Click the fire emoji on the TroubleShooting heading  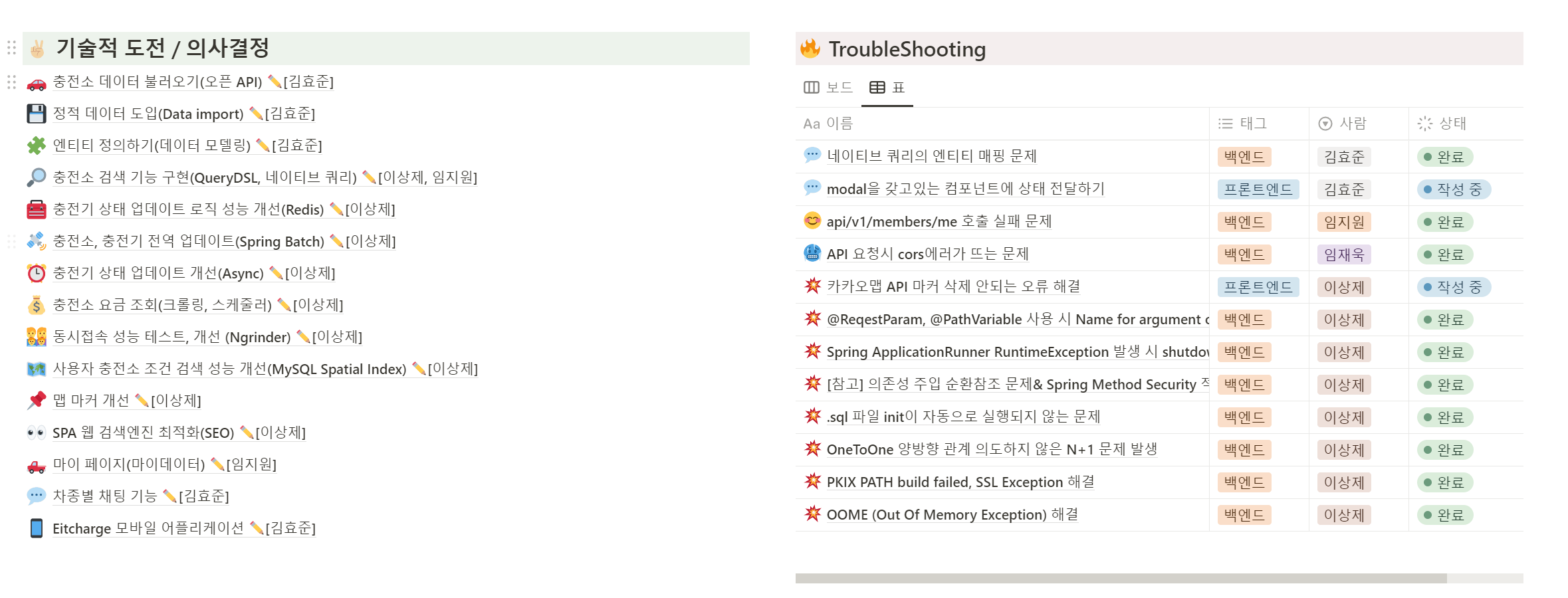(810, 49)
